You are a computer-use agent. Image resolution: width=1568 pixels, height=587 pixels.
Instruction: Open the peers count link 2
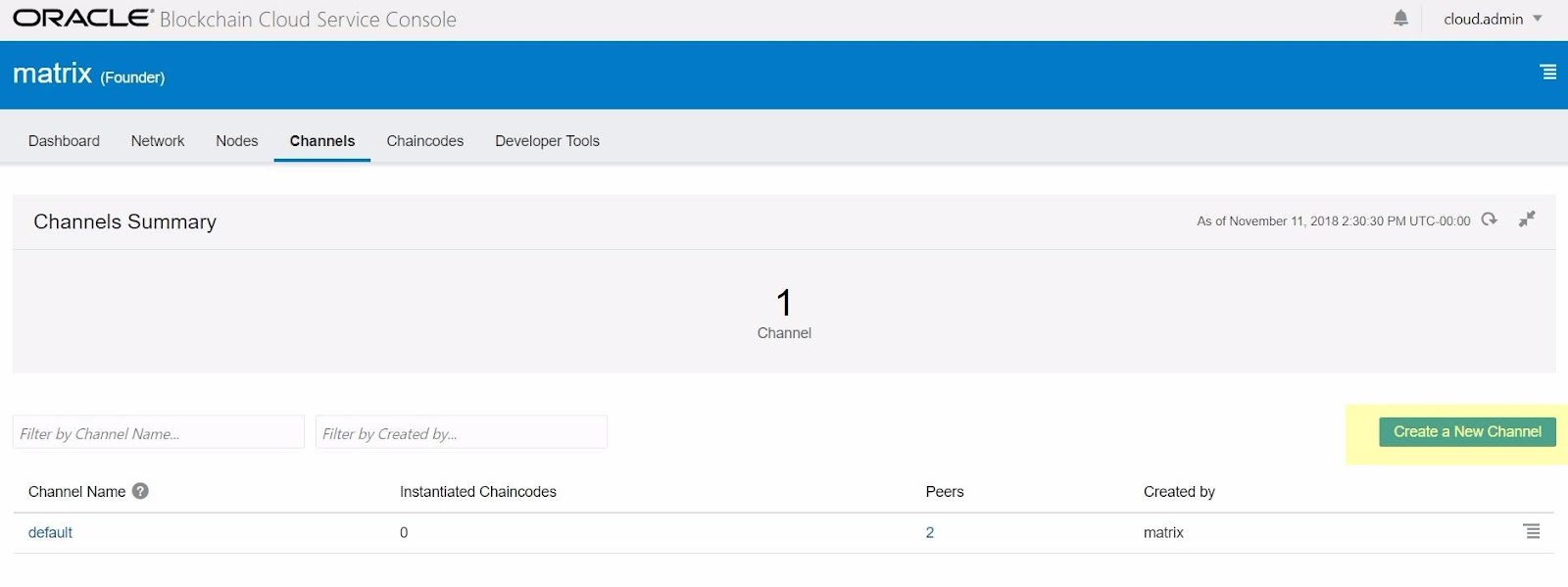click(930, 532)
